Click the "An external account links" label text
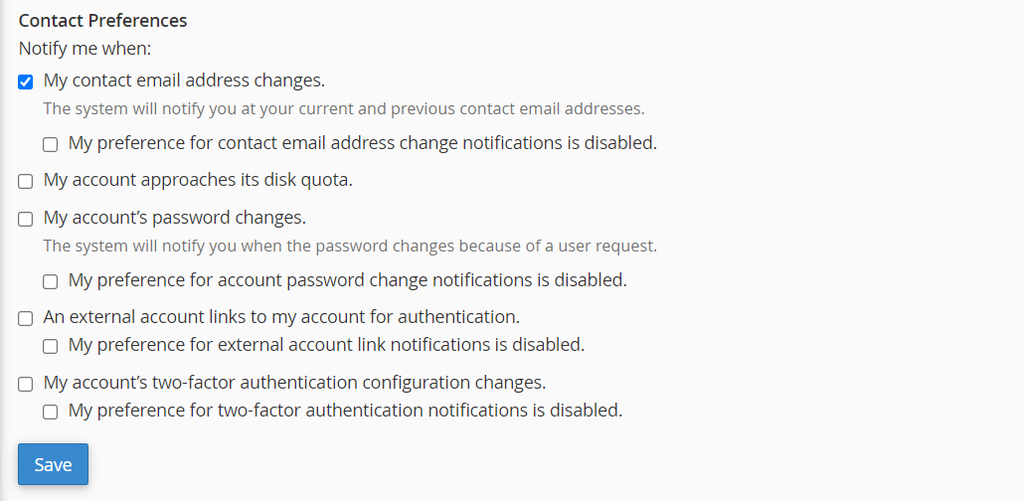1024x501 pixels. (281, 318)
